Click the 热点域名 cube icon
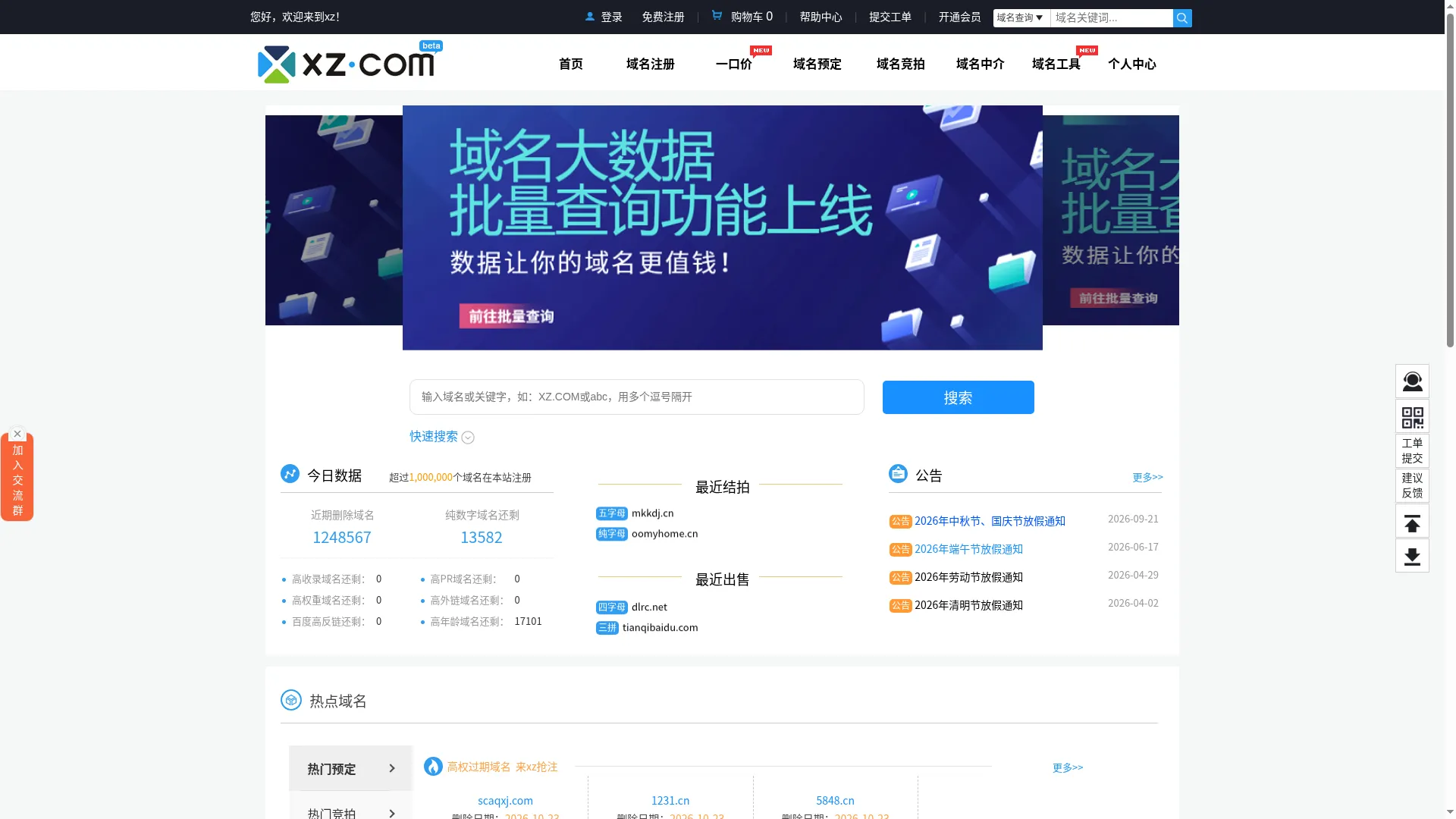Image resolution: width=1456 pixels, height=819 pixels. coord(290,700)
